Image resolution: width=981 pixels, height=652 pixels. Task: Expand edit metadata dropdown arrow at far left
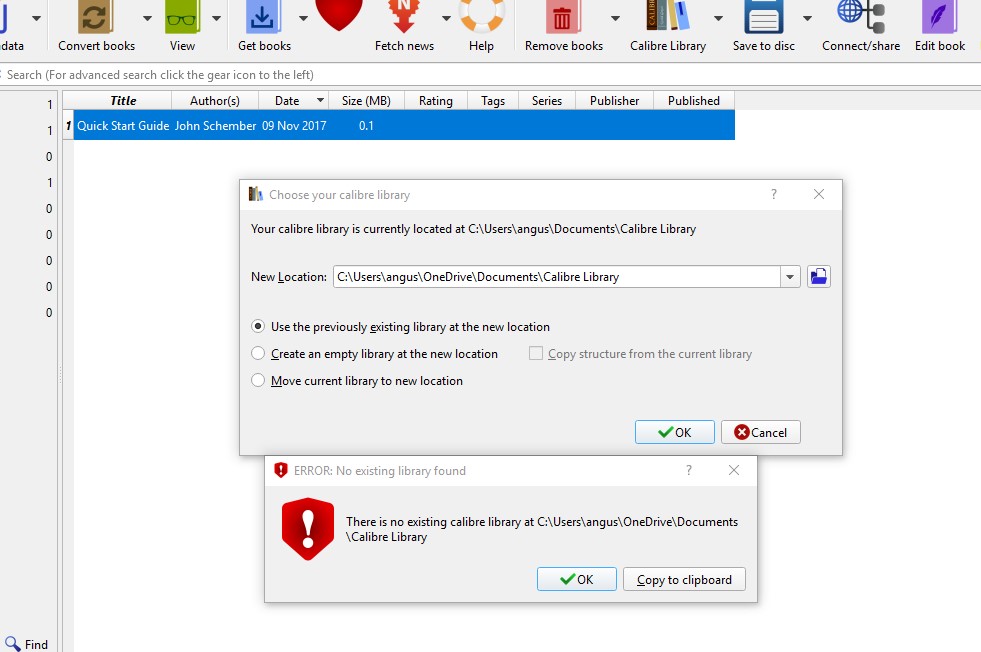36,18
